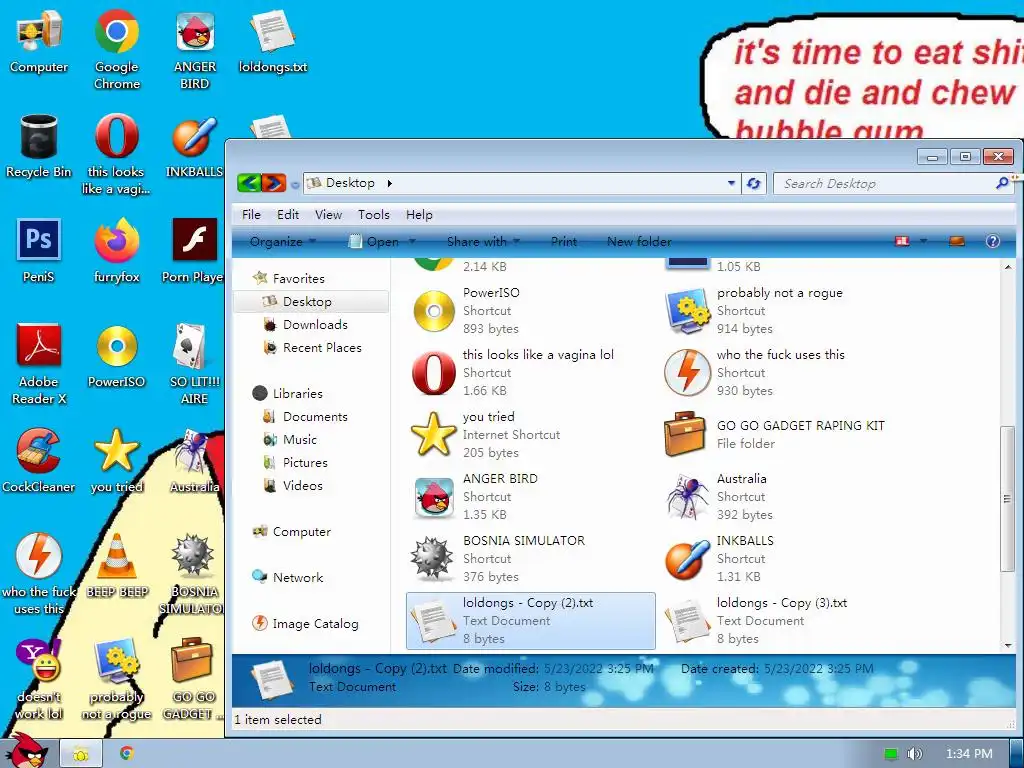
Task: Open the View menu
Action: tap(328, 214)
